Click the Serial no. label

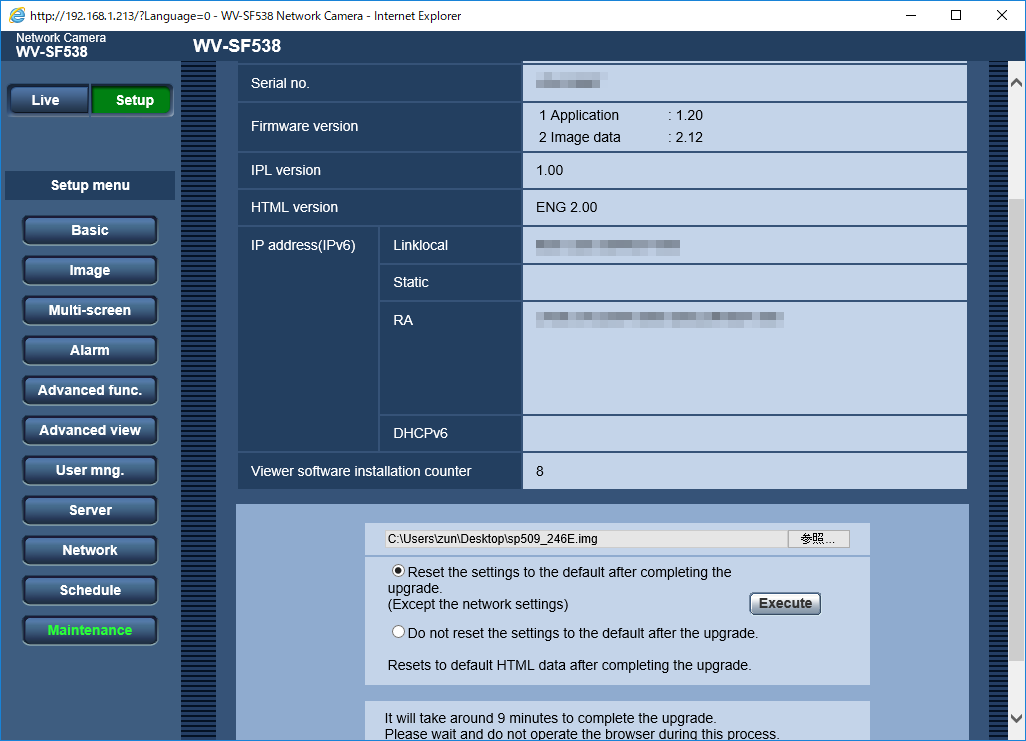pos(280,83)
